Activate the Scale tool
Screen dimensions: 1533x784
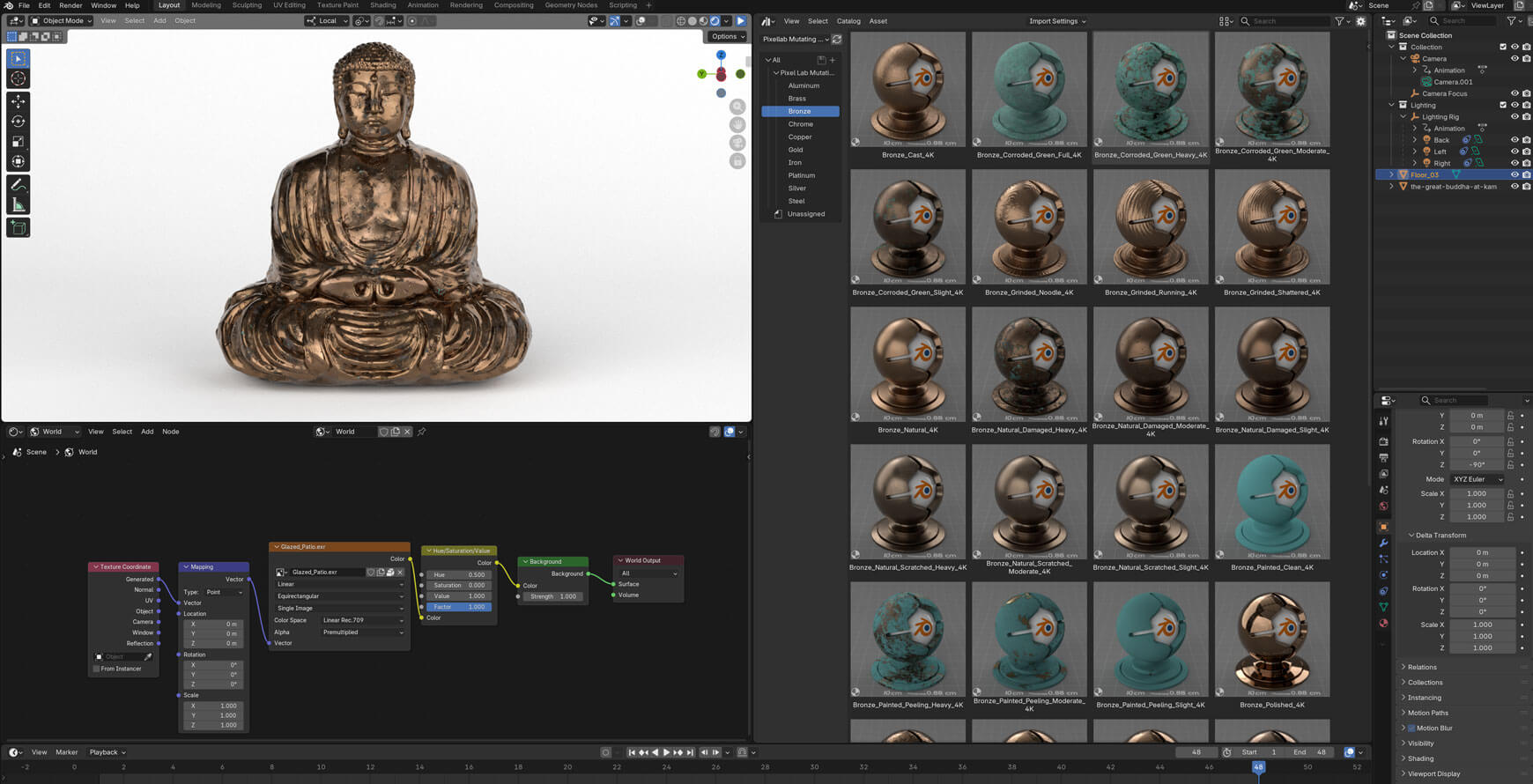pyautogui.click(x=18, y=142)
